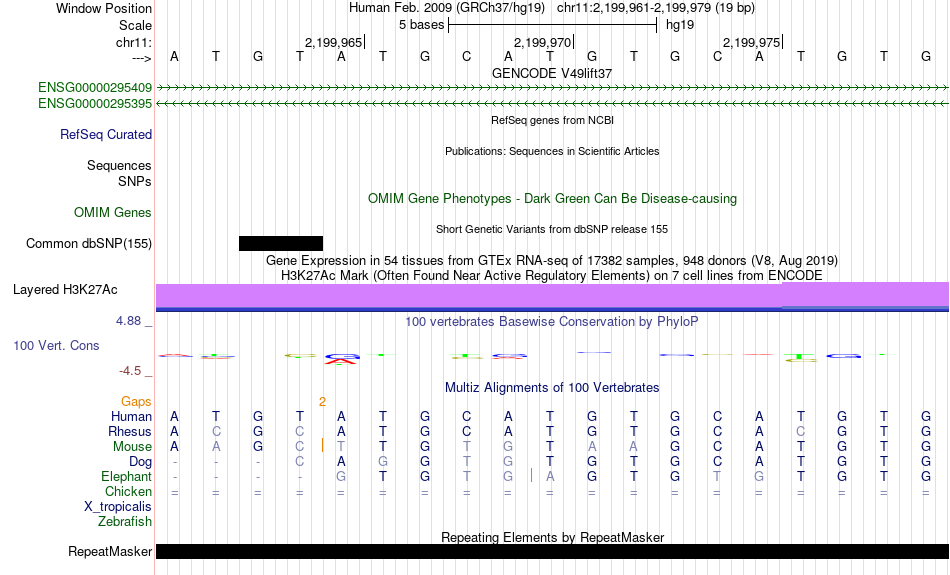Click Multiz Alignments of 100 Vertebrates title
Screen dimensions: 950x575
point(552,388)
